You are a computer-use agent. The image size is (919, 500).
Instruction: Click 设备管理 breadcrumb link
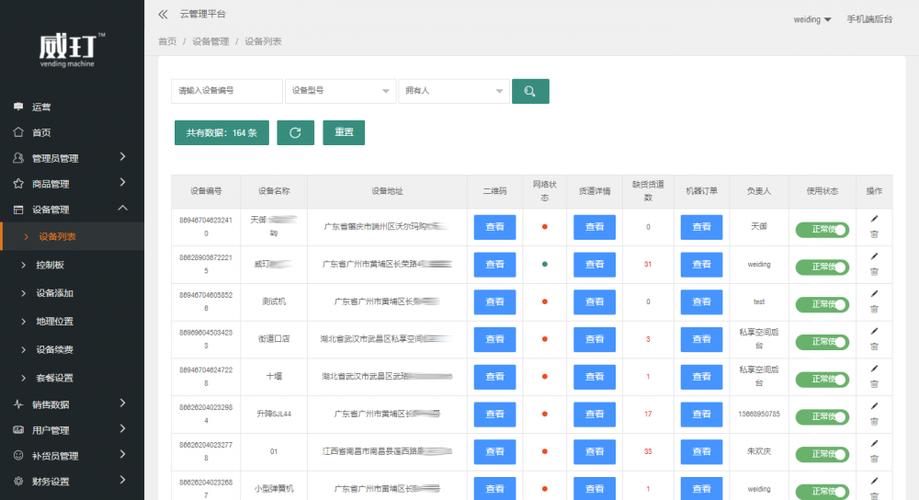click(x=210, y=42)
